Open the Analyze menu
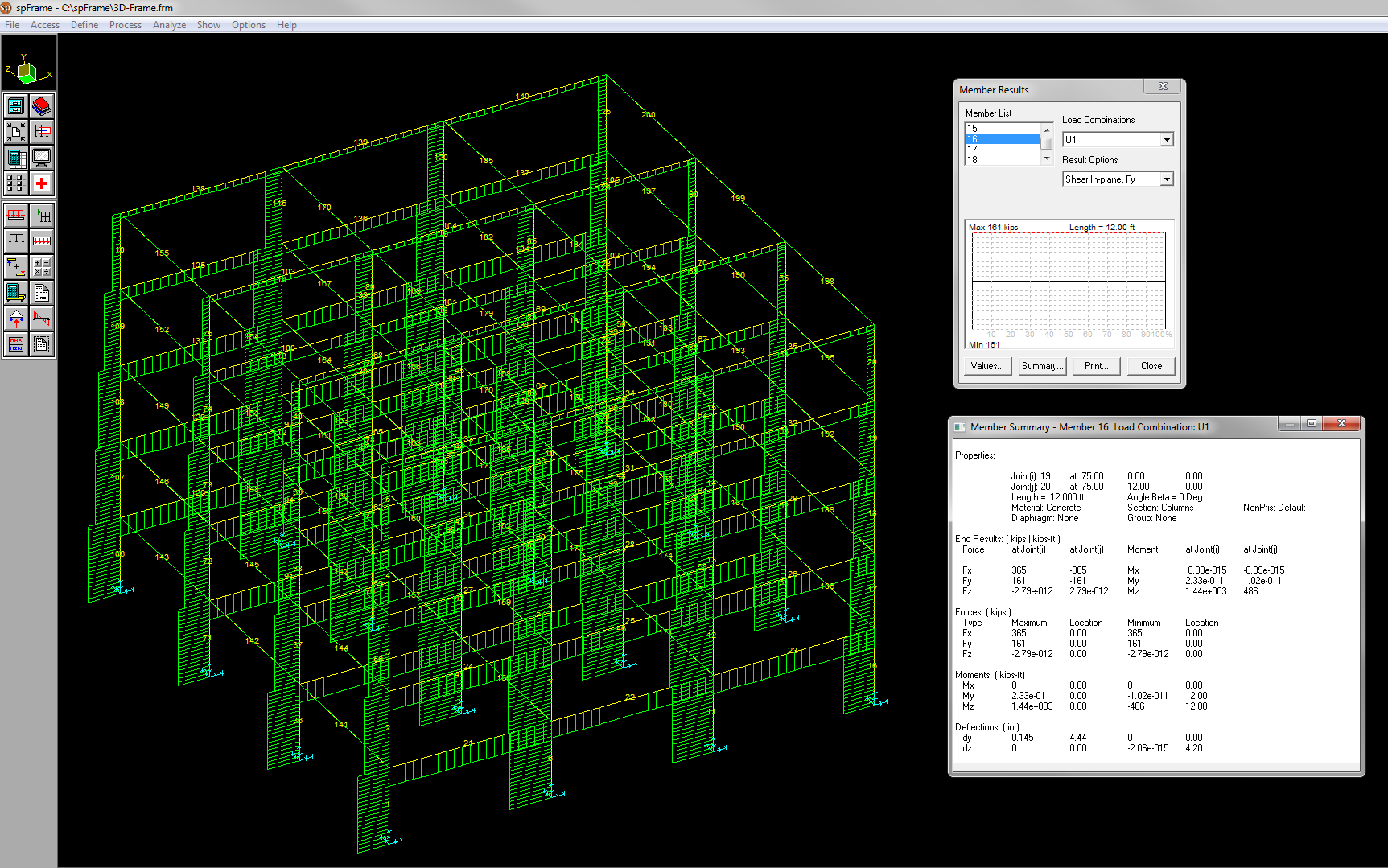This screenshot has height=868, width=1388. (x=169, y=25)
